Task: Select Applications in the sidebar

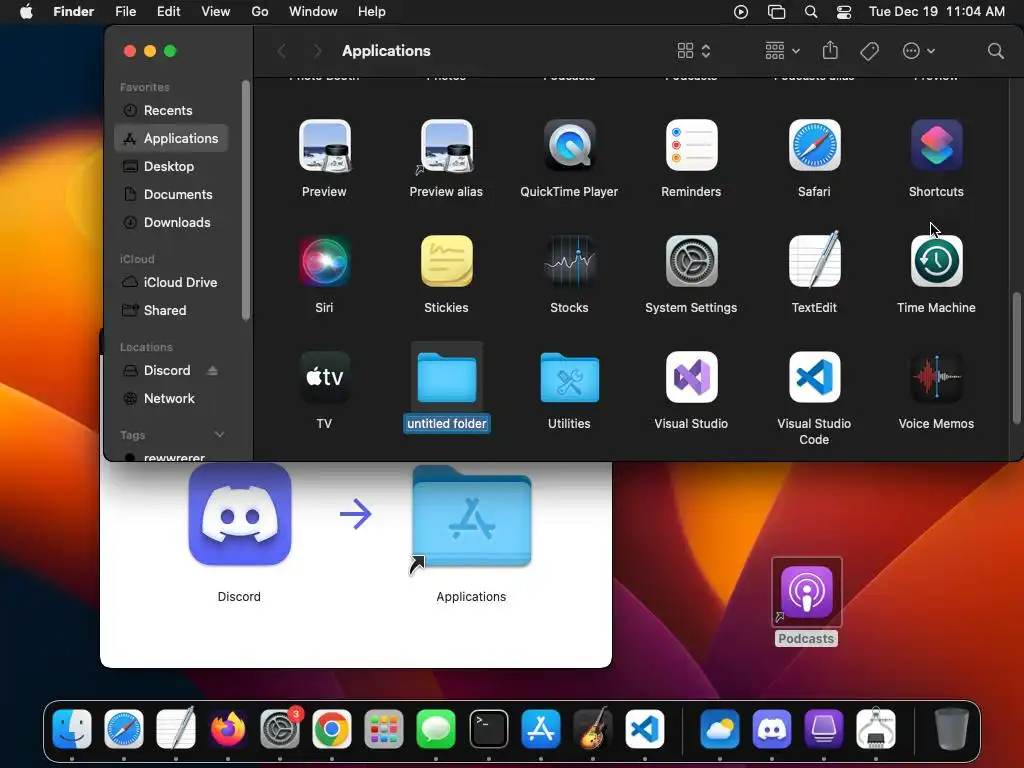Action: pyautogui.click(x=171, y=138)
